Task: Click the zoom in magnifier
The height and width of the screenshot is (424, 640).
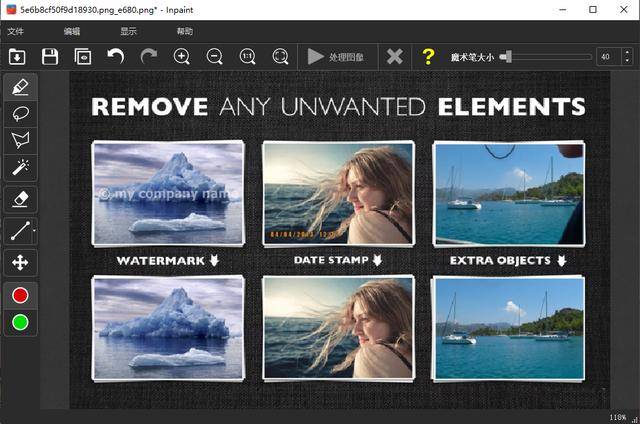Action: pyautogui.click(x=182, y=56)
